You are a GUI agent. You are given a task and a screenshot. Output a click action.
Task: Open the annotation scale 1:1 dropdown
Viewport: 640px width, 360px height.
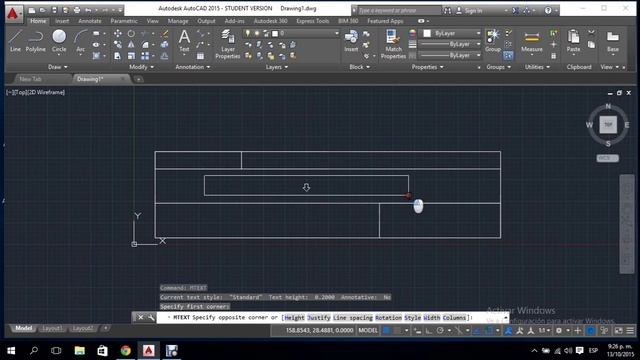coord(544,331)
